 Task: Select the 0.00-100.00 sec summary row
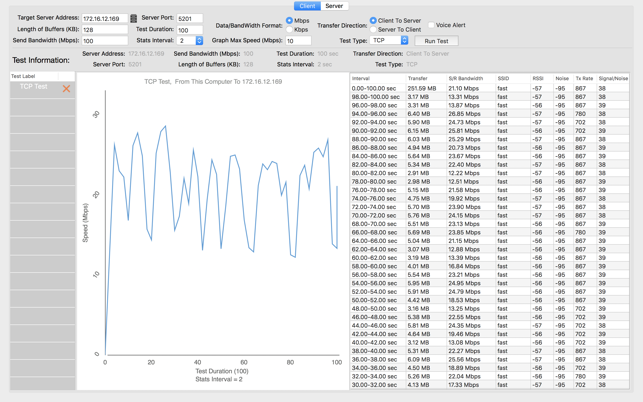pos(375,89)
